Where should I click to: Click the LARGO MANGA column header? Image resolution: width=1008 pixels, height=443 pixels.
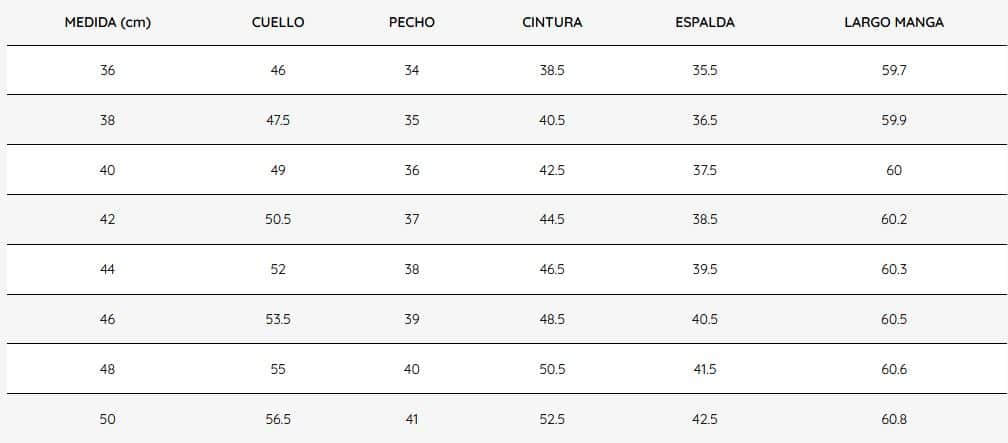(x=894, y=23)
